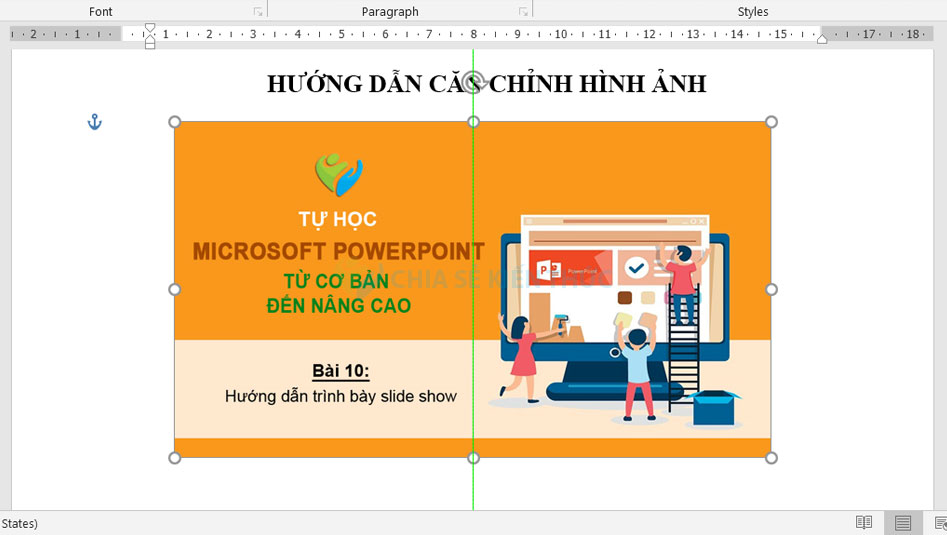Select the top-right resize handle of the picture
Image resolution: width=947 pixels, height=535 pixels.
(771, 122)
